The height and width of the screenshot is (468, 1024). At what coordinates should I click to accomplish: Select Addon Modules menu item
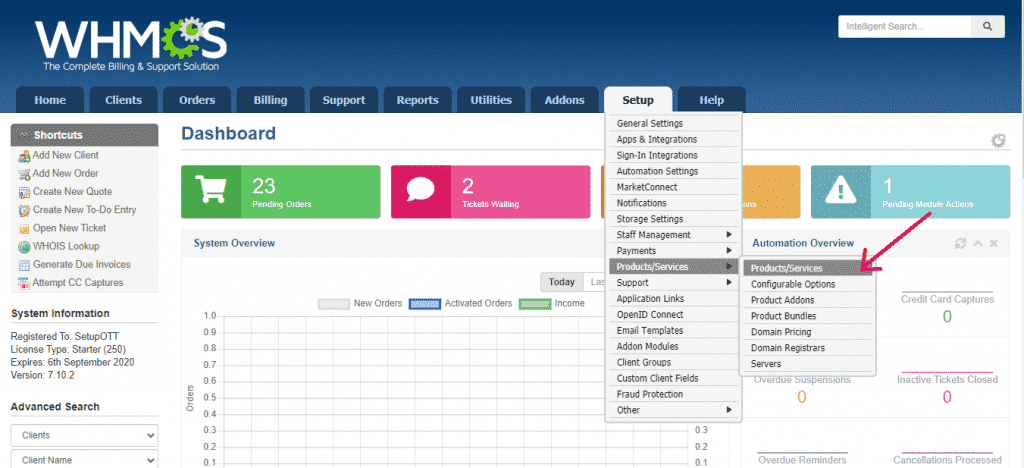tap(673, 347)
